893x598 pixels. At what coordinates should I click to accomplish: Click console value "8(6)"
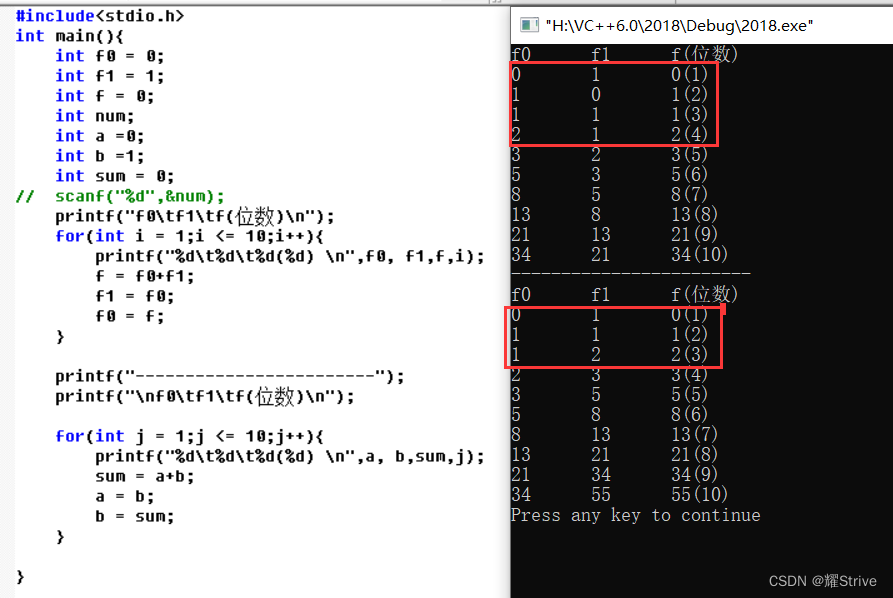tap(689, 414)
